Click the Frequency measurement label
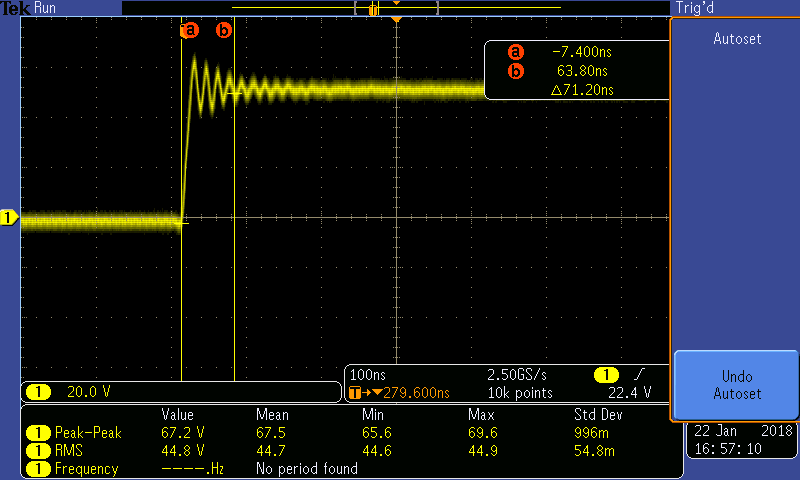Screen dimensions: 800x480 coord(86,469)
